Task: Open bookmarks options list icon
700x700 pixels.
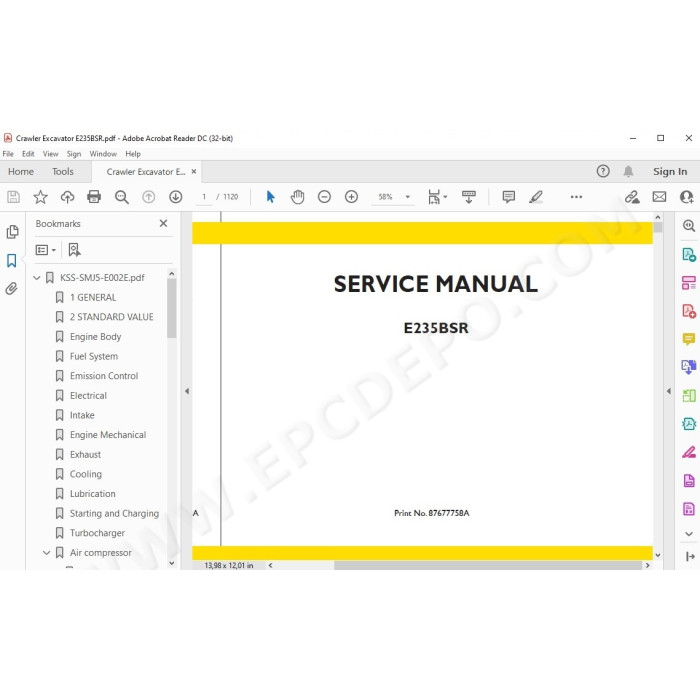Action: pos(46,250)
